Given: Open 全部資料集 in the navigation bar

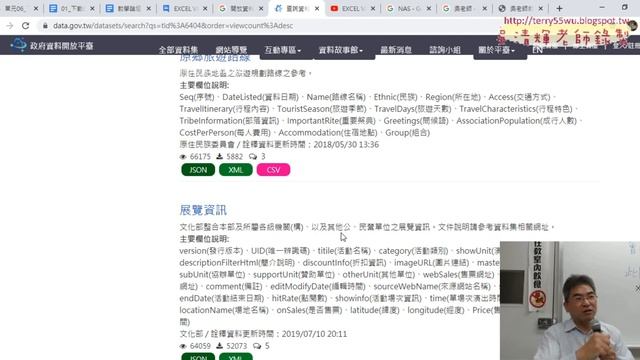Looking at the screenshot, I should click(178, 50).
